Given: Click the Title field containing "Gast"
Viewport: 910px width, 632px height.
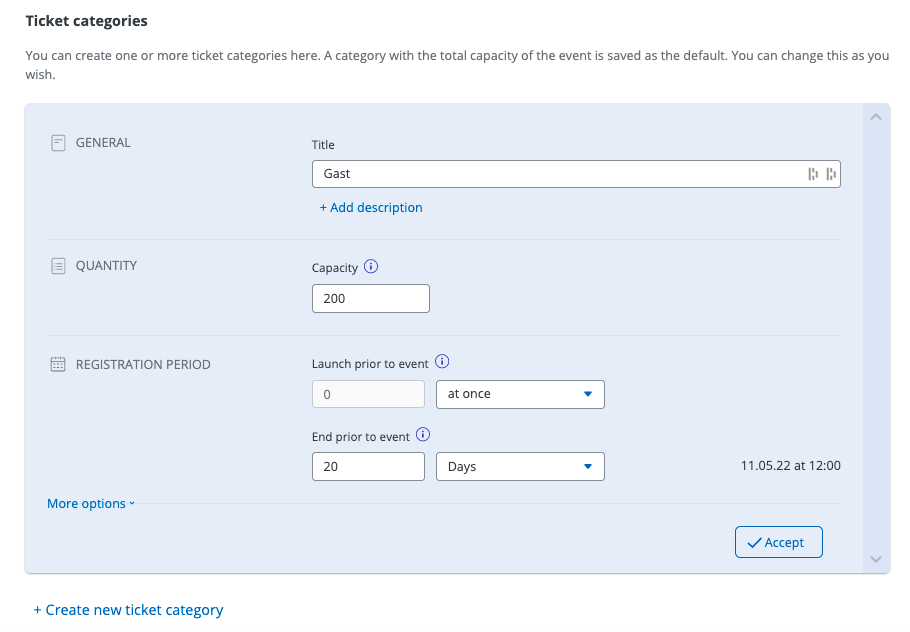Looking at the screenshot, I should coord(560,174).
